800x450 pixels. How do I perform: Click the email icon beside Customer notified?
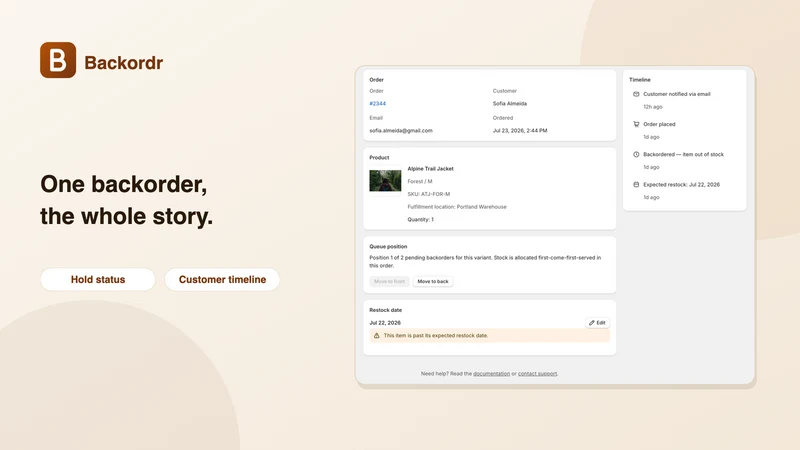pos(636,94)
